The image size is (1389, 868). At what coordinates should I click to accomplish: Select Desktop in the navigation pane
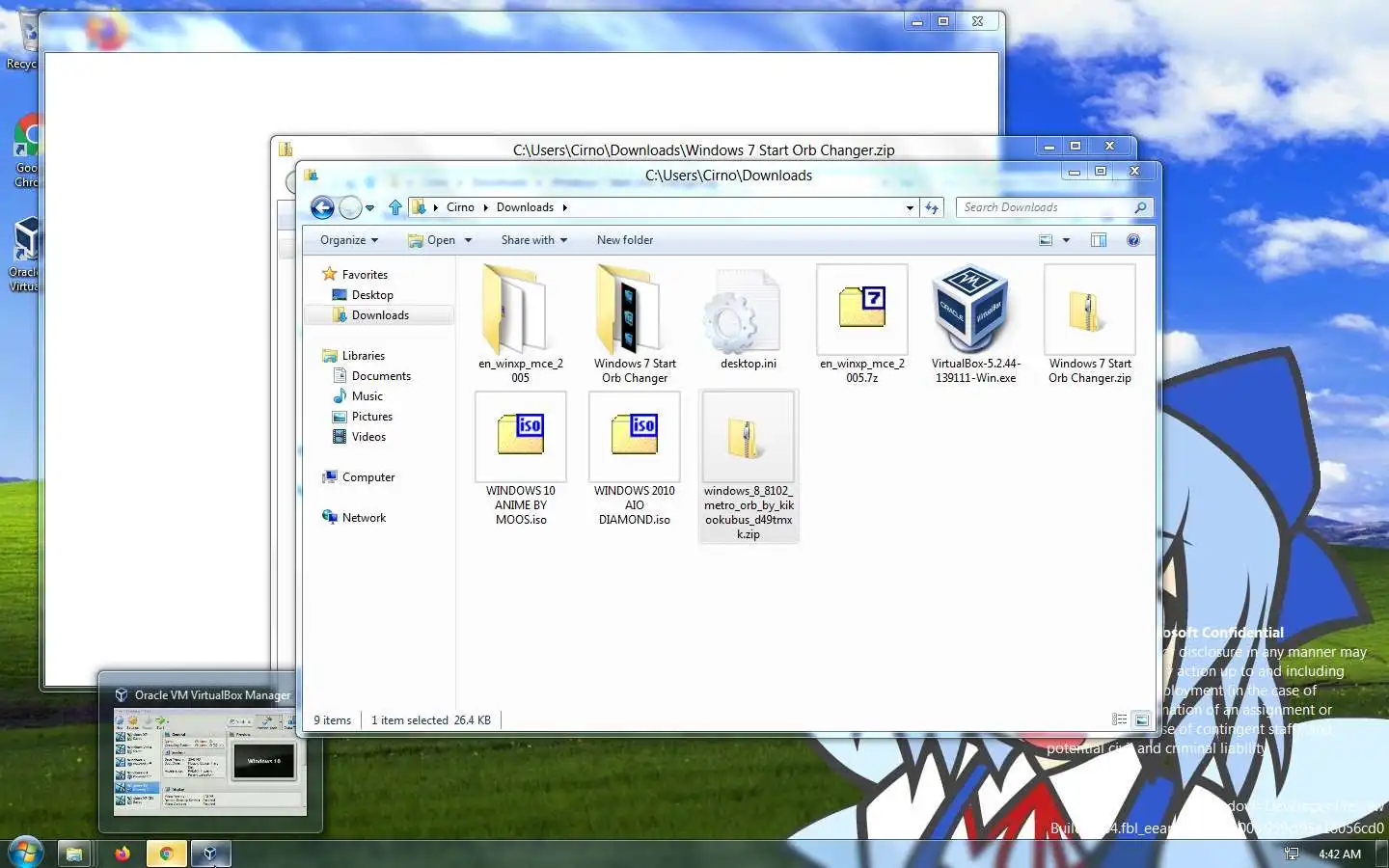click(371, 295)
